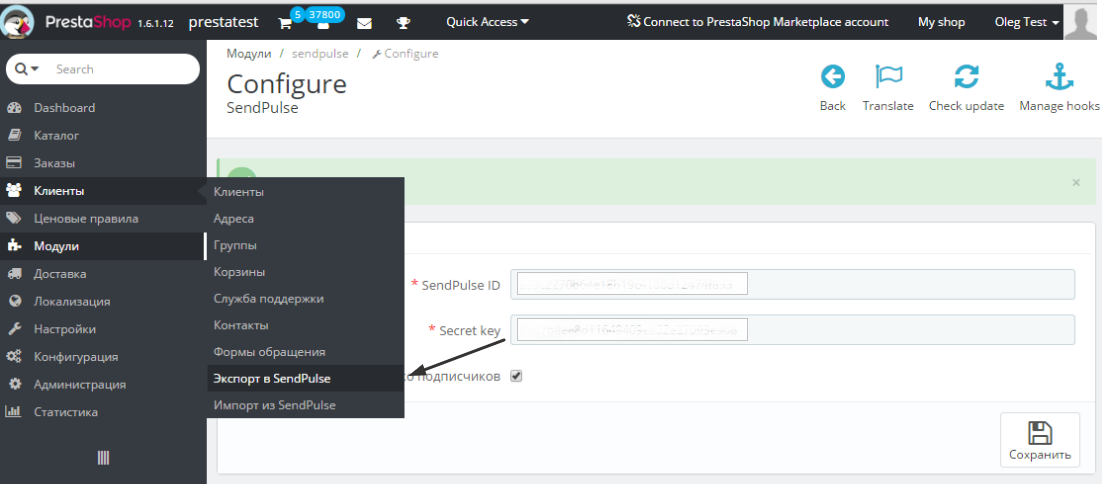
Task: Click the Доставка truck icon
Action: (x=14, y=273)
